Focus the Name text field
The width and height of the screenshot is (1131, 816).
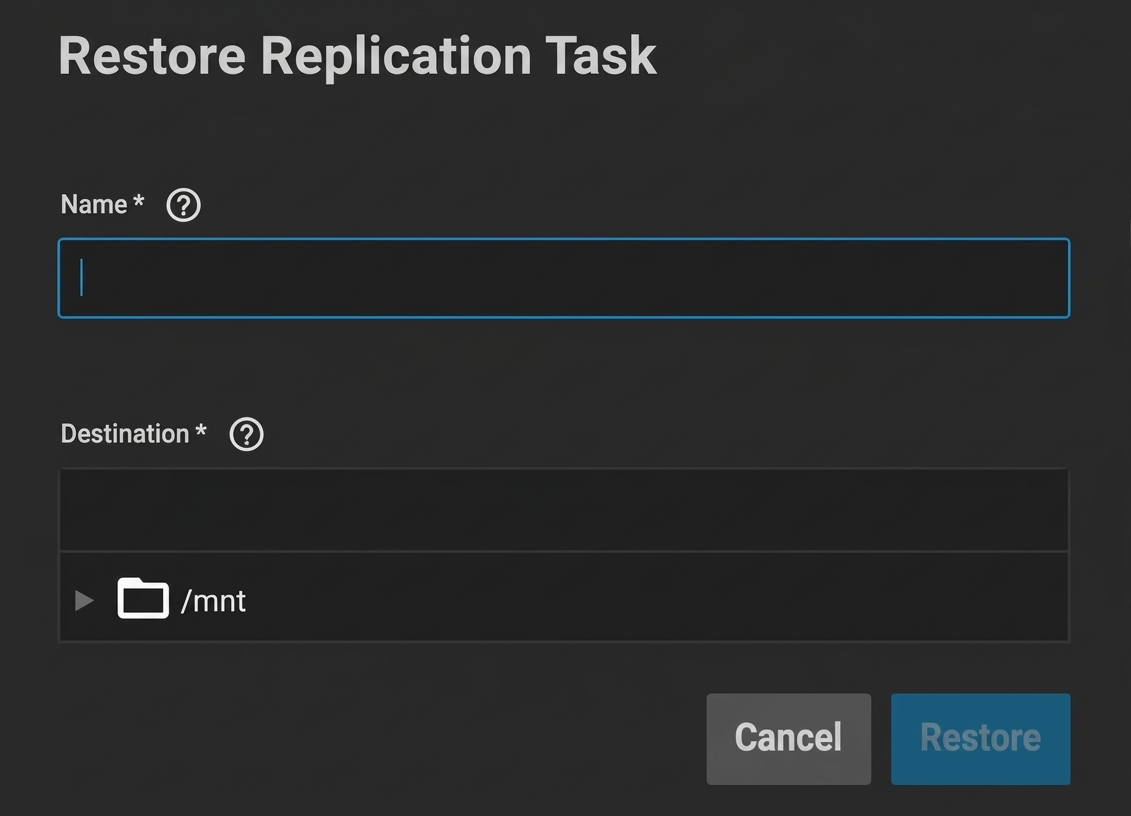[x=564, y=278]
